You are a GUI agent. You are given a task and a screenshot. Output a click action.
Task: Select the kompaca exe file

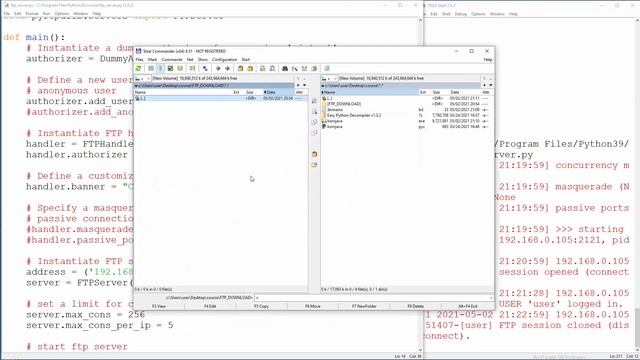click(407, 121)
